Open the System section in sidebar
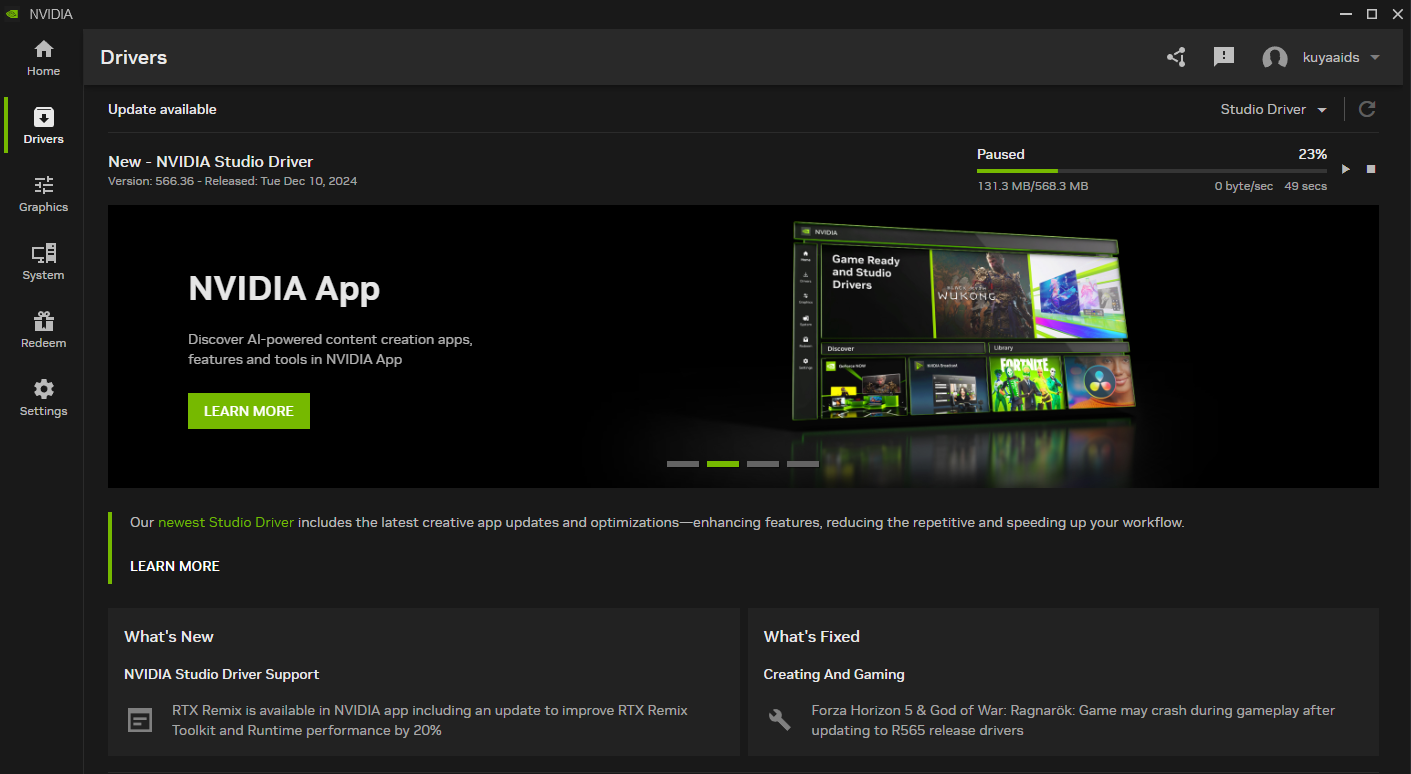This screenshot has width=1411, height=774. click(43, 262)
